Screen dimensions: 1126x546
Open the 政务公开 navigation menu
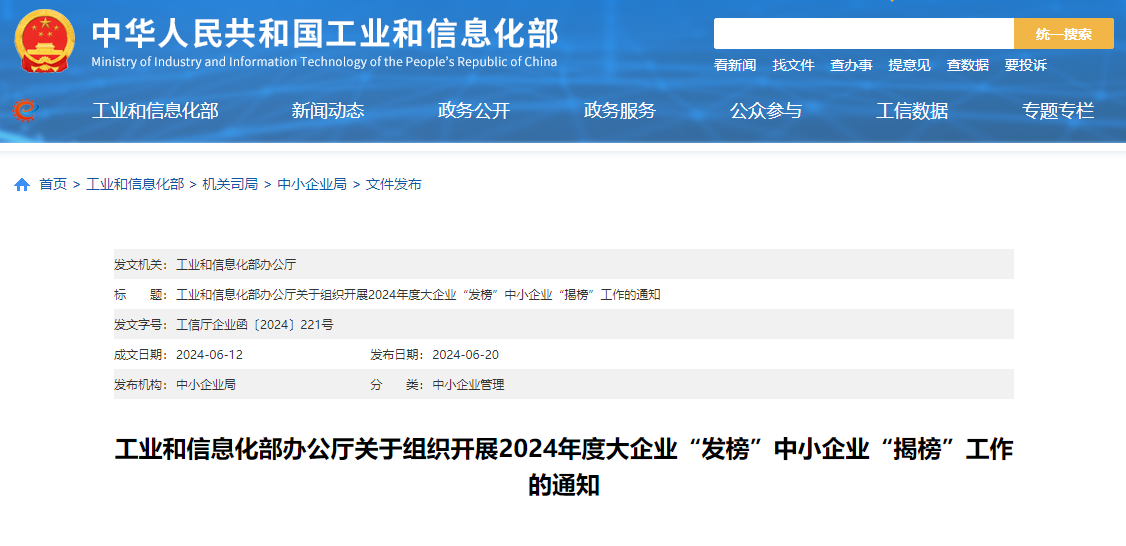click(x=474, y=111)
